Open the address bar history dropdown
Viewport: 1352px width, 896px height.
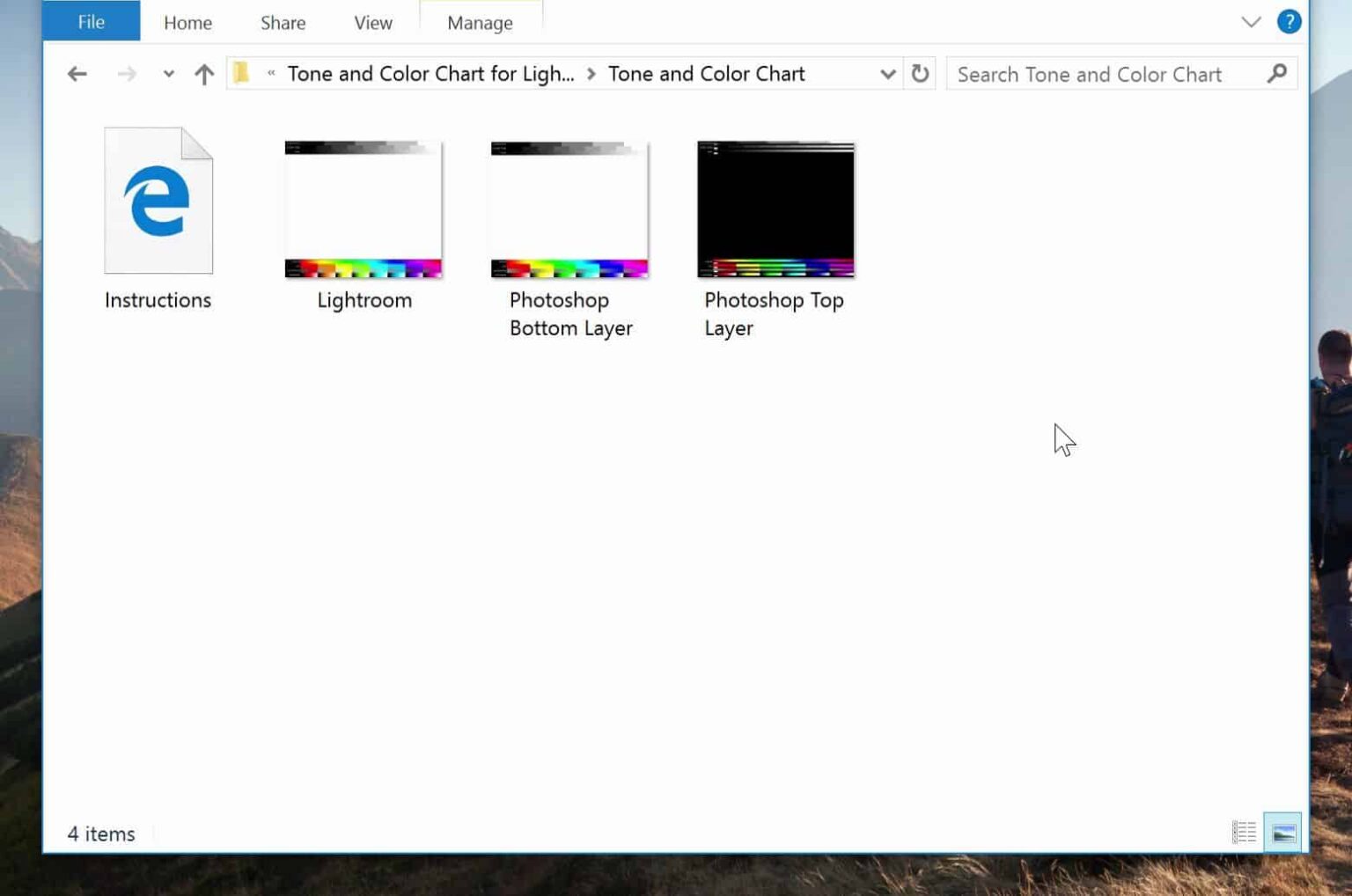[887, 74]
